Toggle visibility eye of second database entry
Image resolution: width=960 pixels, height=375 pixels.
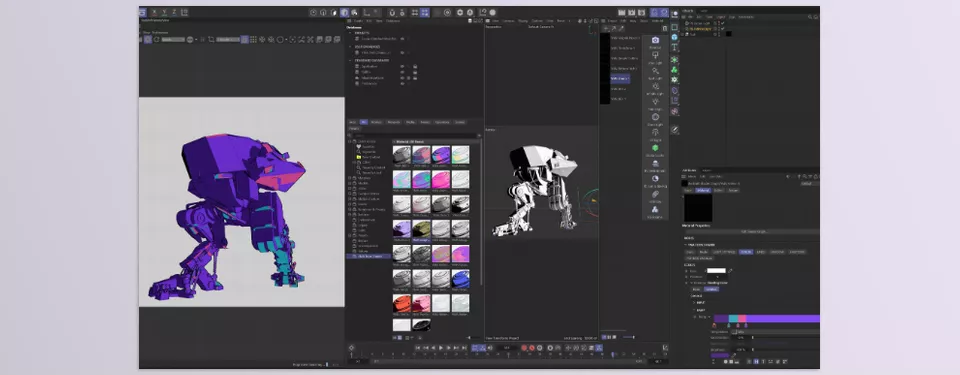click(402, 53)
